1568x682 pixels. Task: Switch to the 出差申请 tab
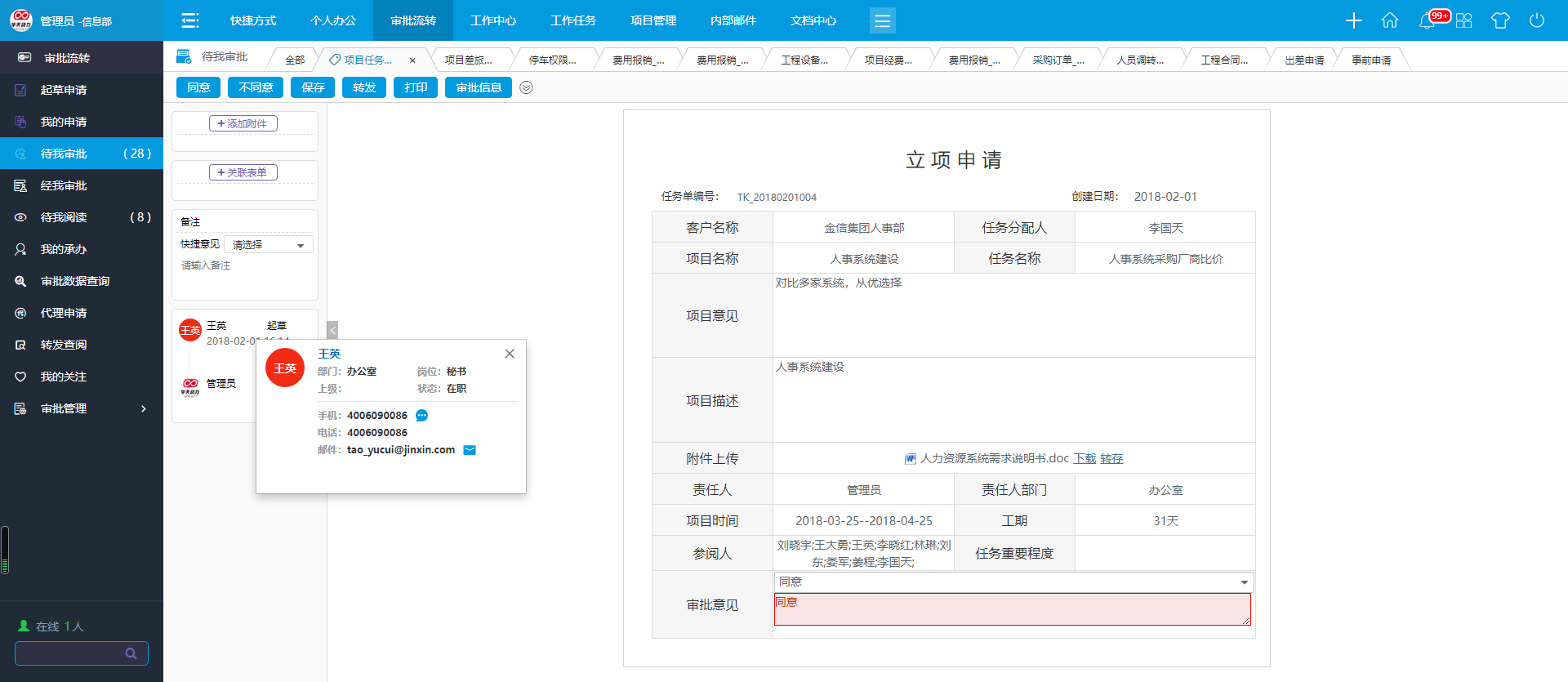click(x=1303, y=60)
